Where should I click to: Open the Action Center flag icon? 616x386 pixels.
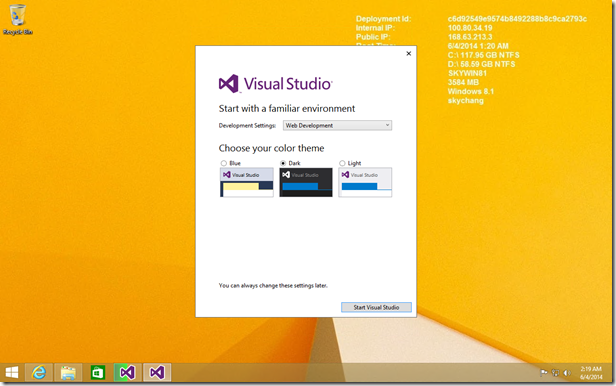[544, 373]
